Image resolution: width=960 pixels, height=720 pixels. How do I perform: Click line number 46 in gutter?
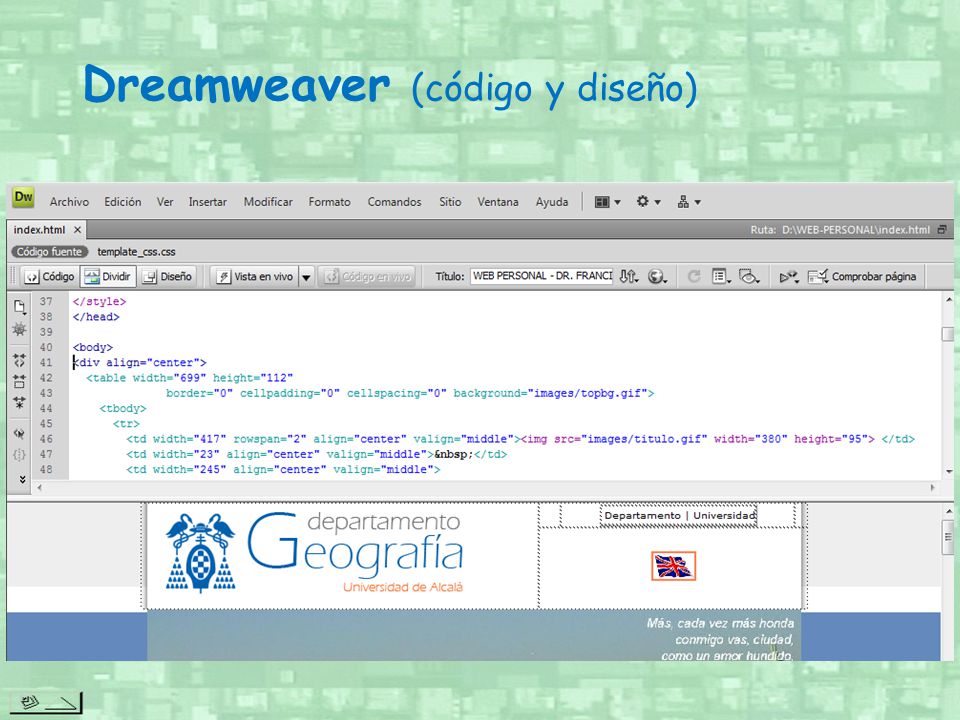coord(46,439)
